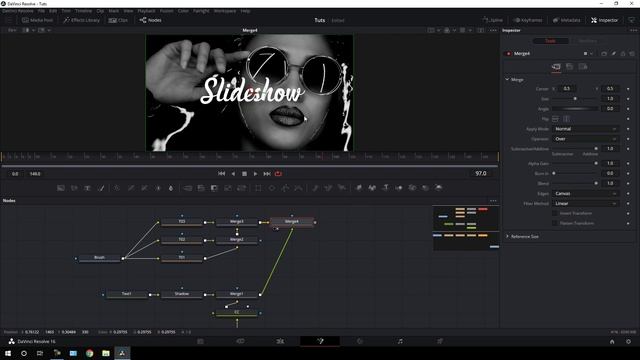
Task: Add a pRender particle node
Action: [x=342, y=188]
